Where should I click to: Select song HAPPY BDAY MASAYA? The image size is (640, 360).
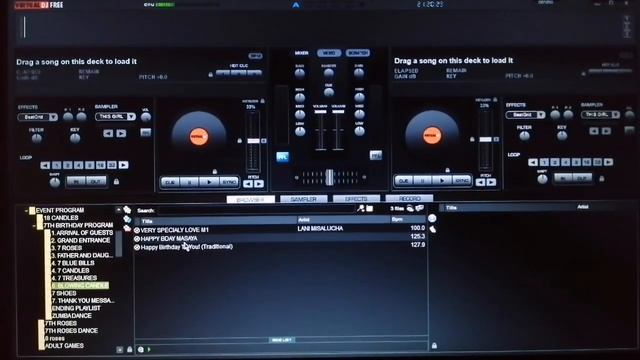pyautogui.click(x=280, y=238)
